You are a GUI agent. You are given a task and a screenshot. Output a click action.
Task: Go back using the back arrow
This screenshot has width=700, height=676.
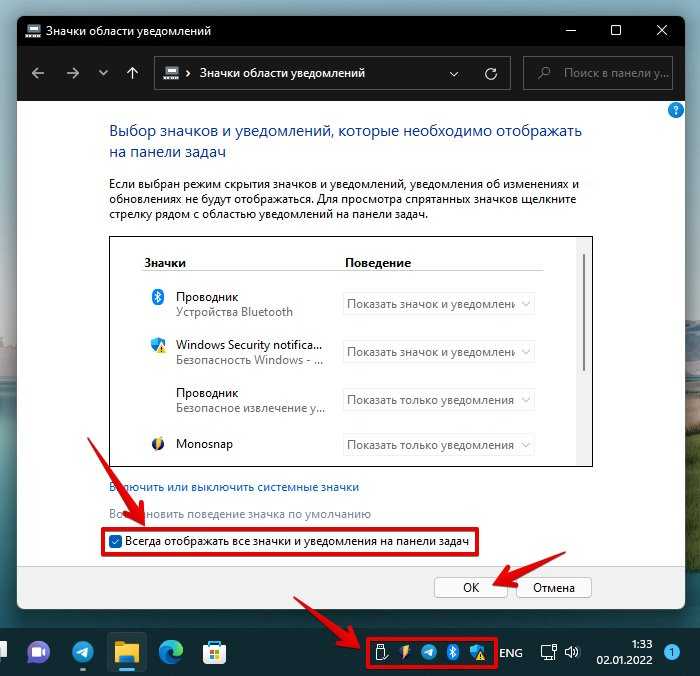tap(38, 73)
